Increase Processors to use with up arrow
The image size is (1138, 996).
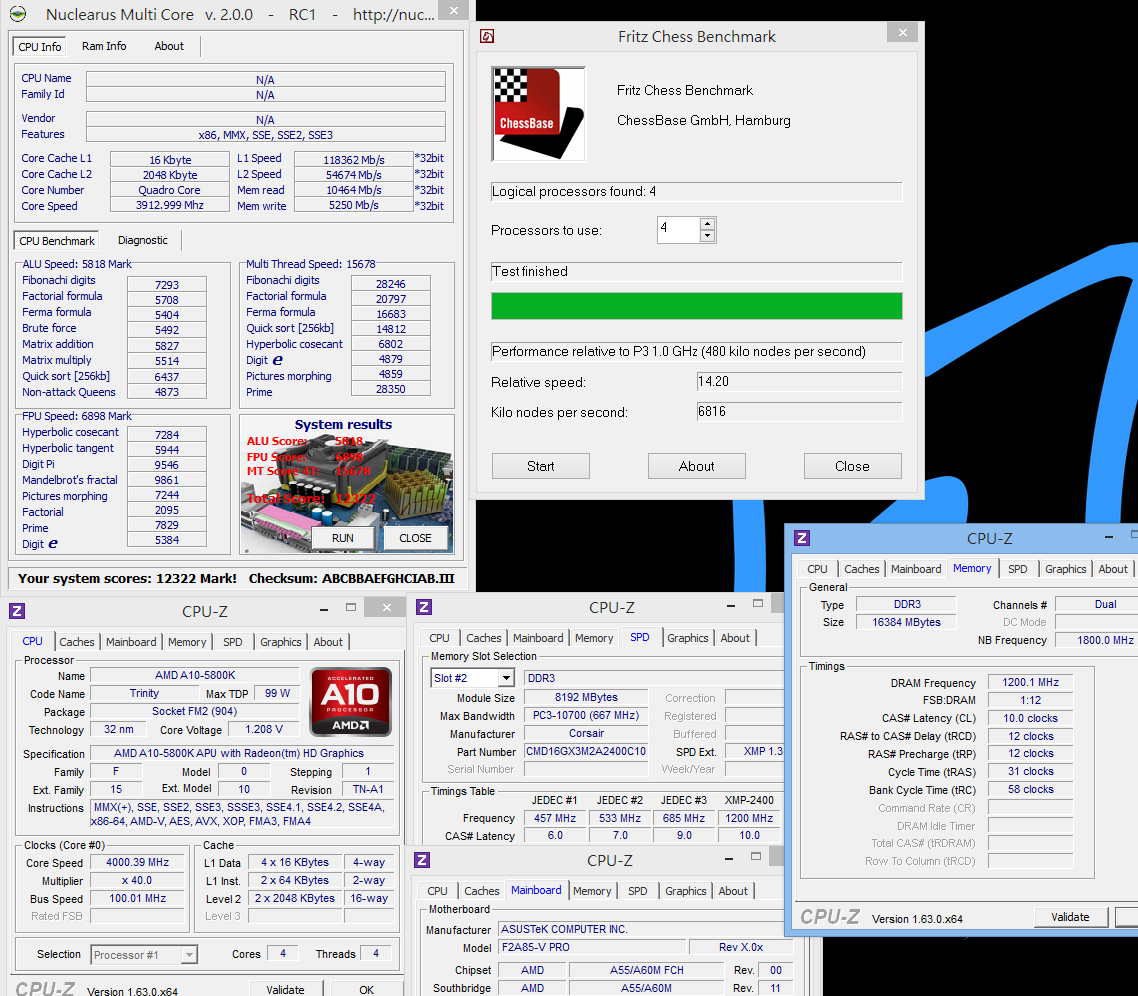point(708,224)
